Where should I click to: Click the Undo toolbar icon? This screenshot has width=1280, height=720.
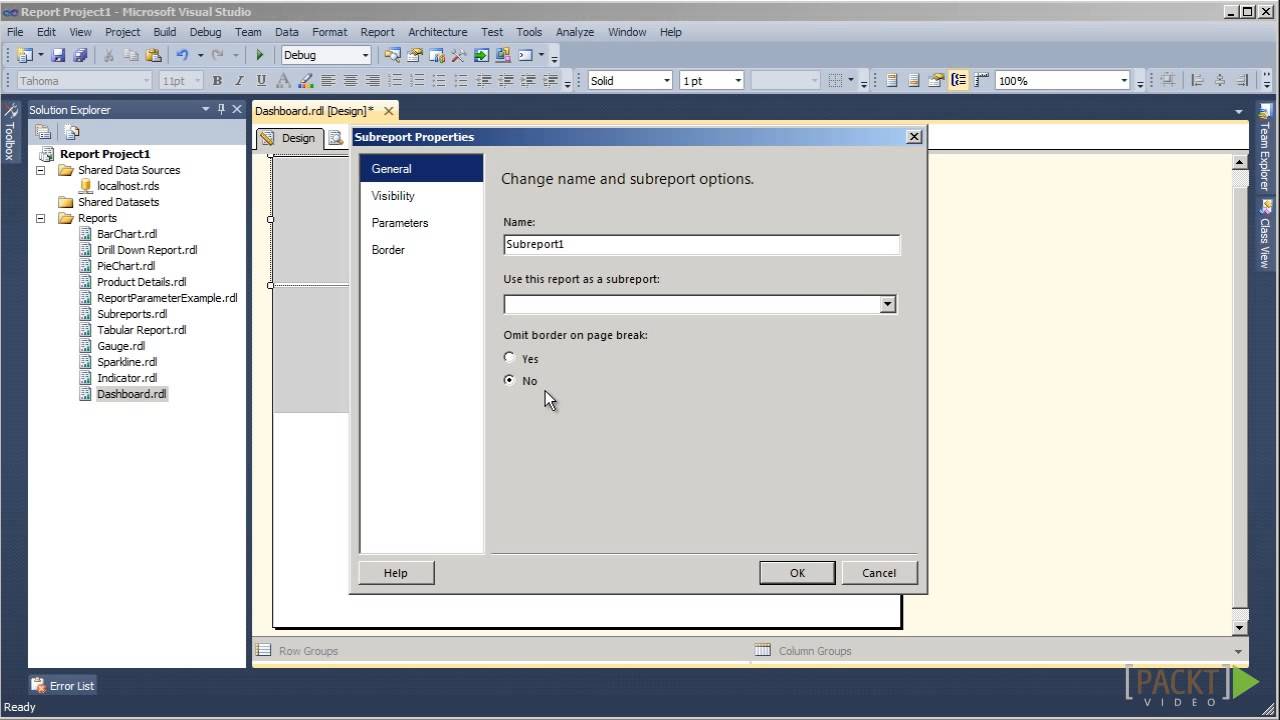[x=181, y=56]
